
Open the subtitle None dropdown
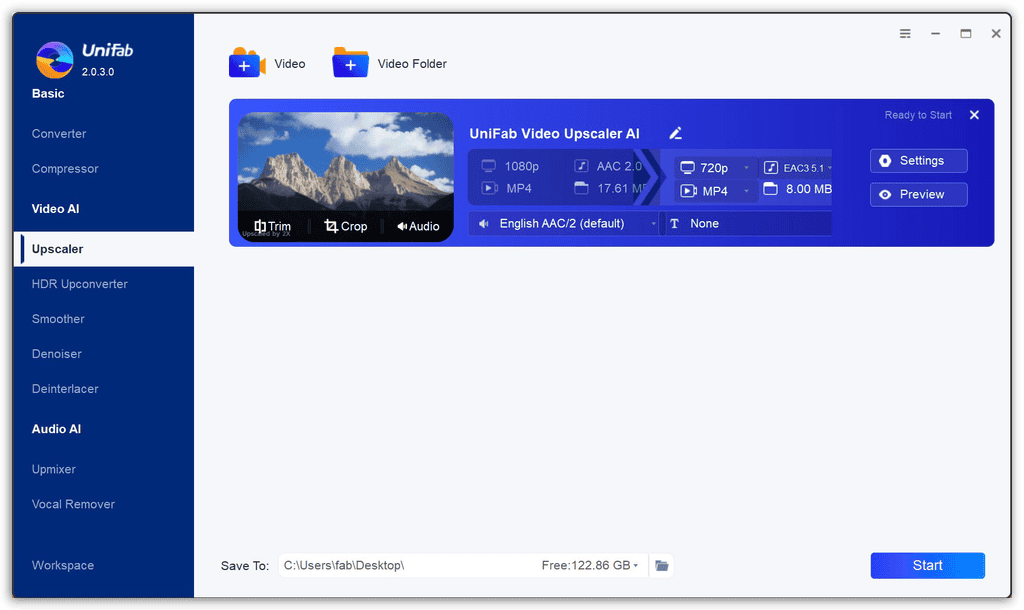tap(748, 223)
